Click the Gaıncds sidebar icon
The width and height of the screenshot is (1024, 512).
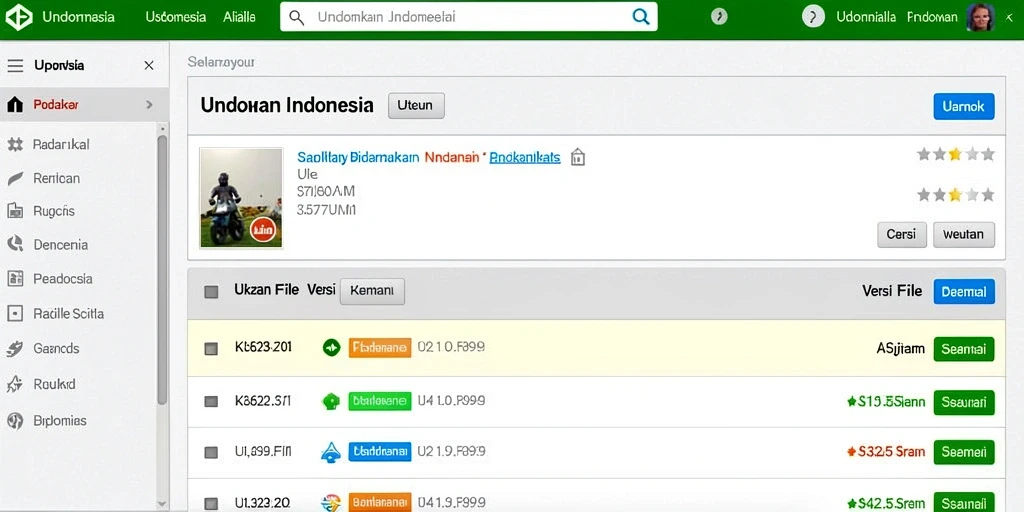coord(15,349)
